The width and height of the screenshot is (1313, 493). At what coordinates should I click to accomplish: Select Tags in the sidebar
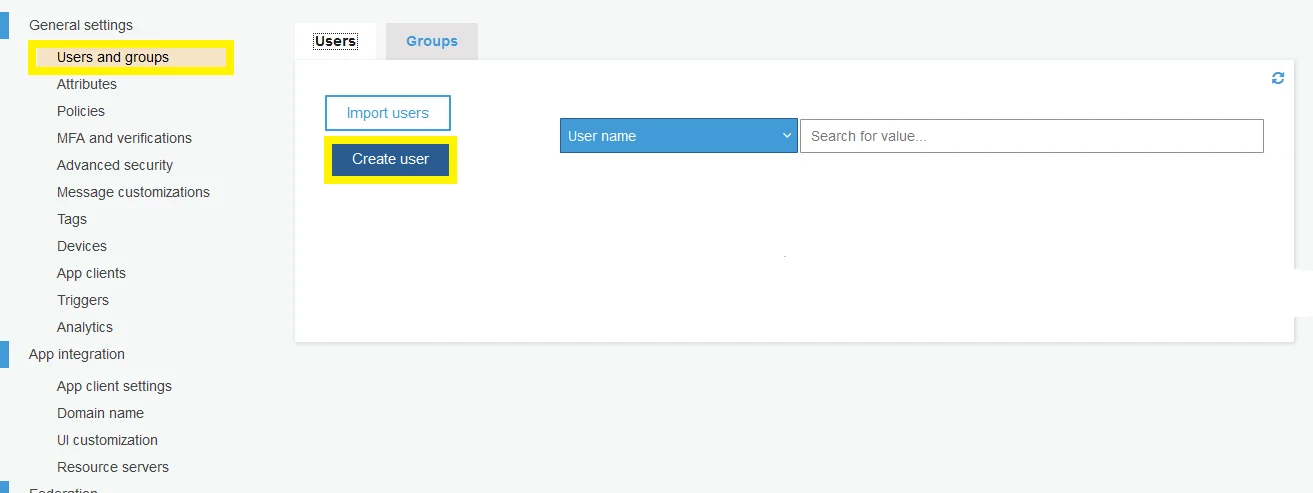coord(72,219)
